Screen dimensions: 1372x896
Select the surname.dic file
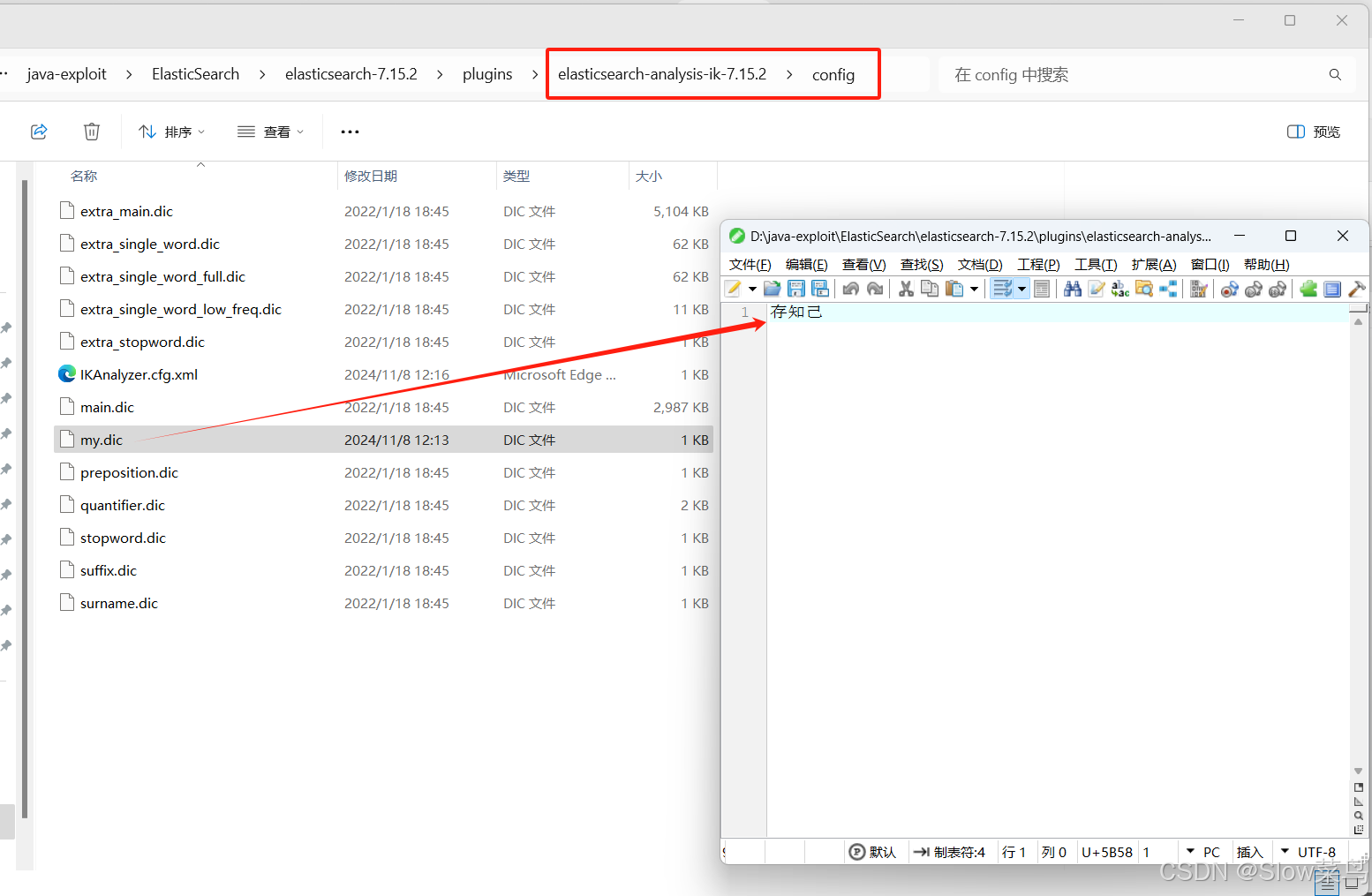(383, 603)
